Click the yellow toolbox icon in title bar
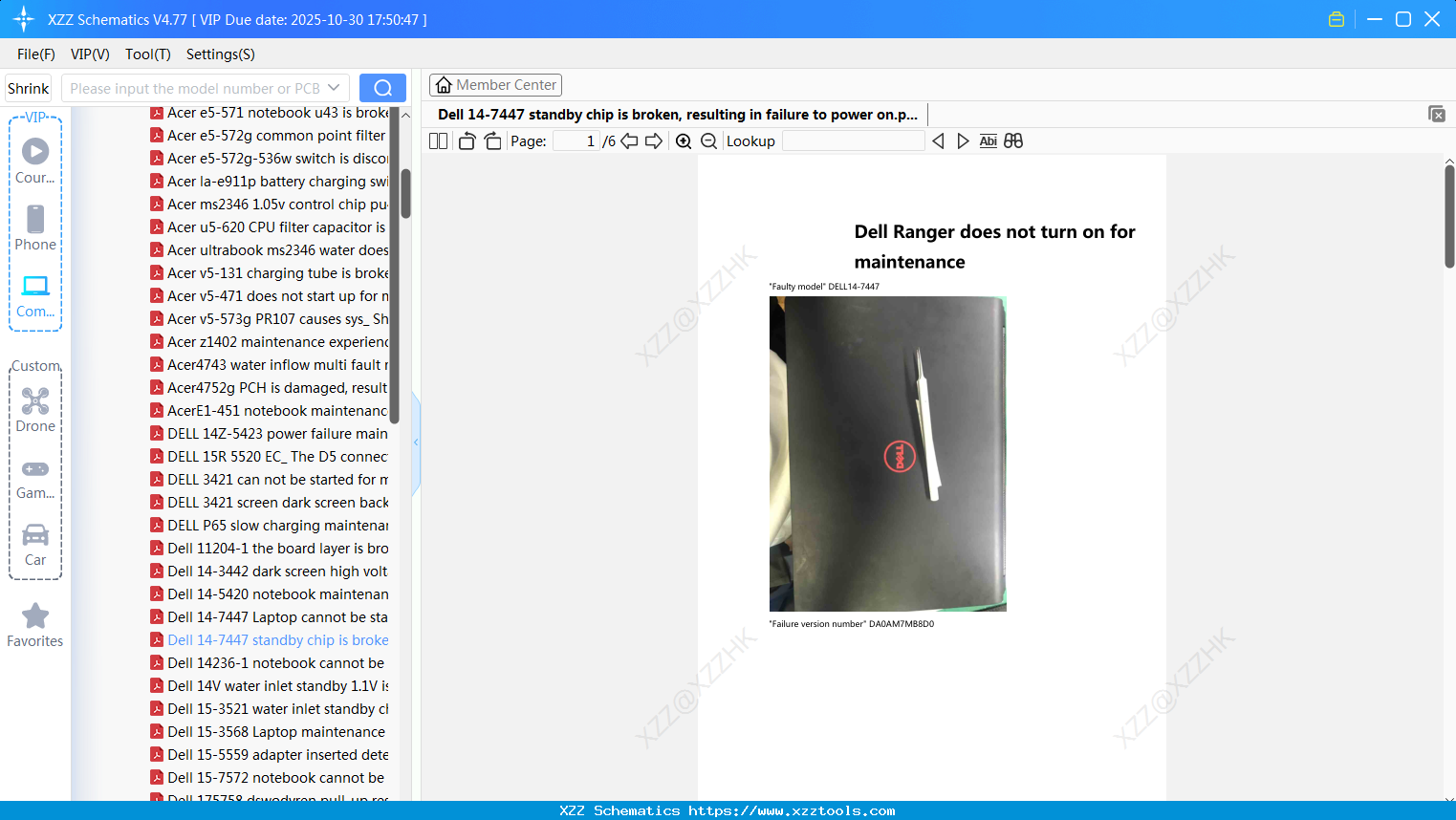The height and width of the screenshot is (820, 1456). pyautogui.click(x=1336, y=19)
